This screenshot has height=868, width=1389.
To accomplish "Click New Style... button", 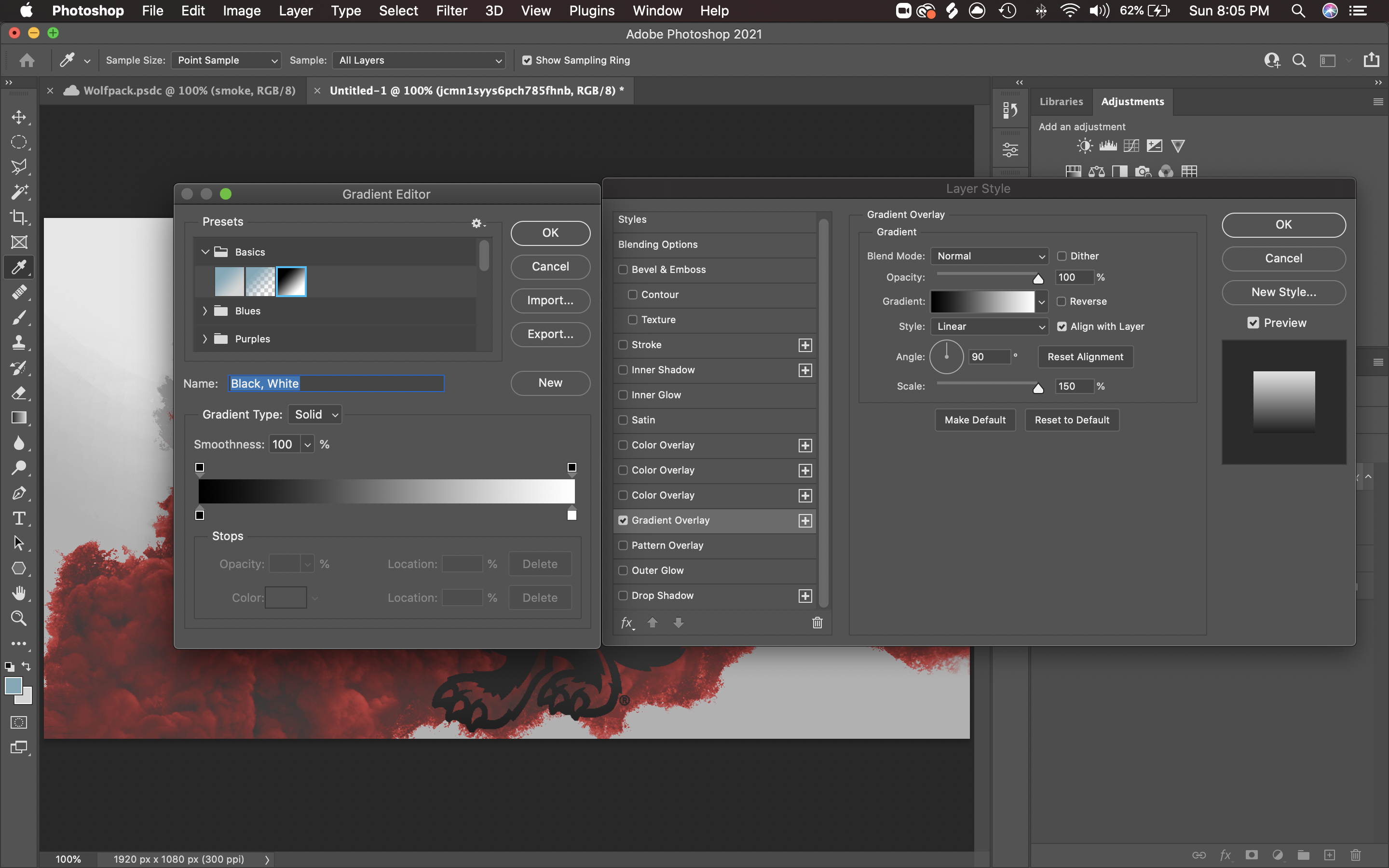I will click(x=1283, y=292).
